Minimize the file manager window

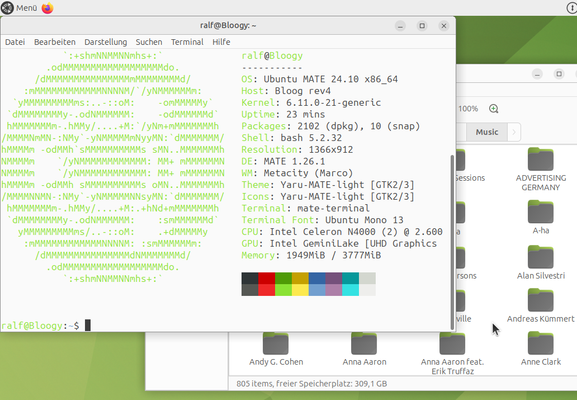(x=537, y=74)
